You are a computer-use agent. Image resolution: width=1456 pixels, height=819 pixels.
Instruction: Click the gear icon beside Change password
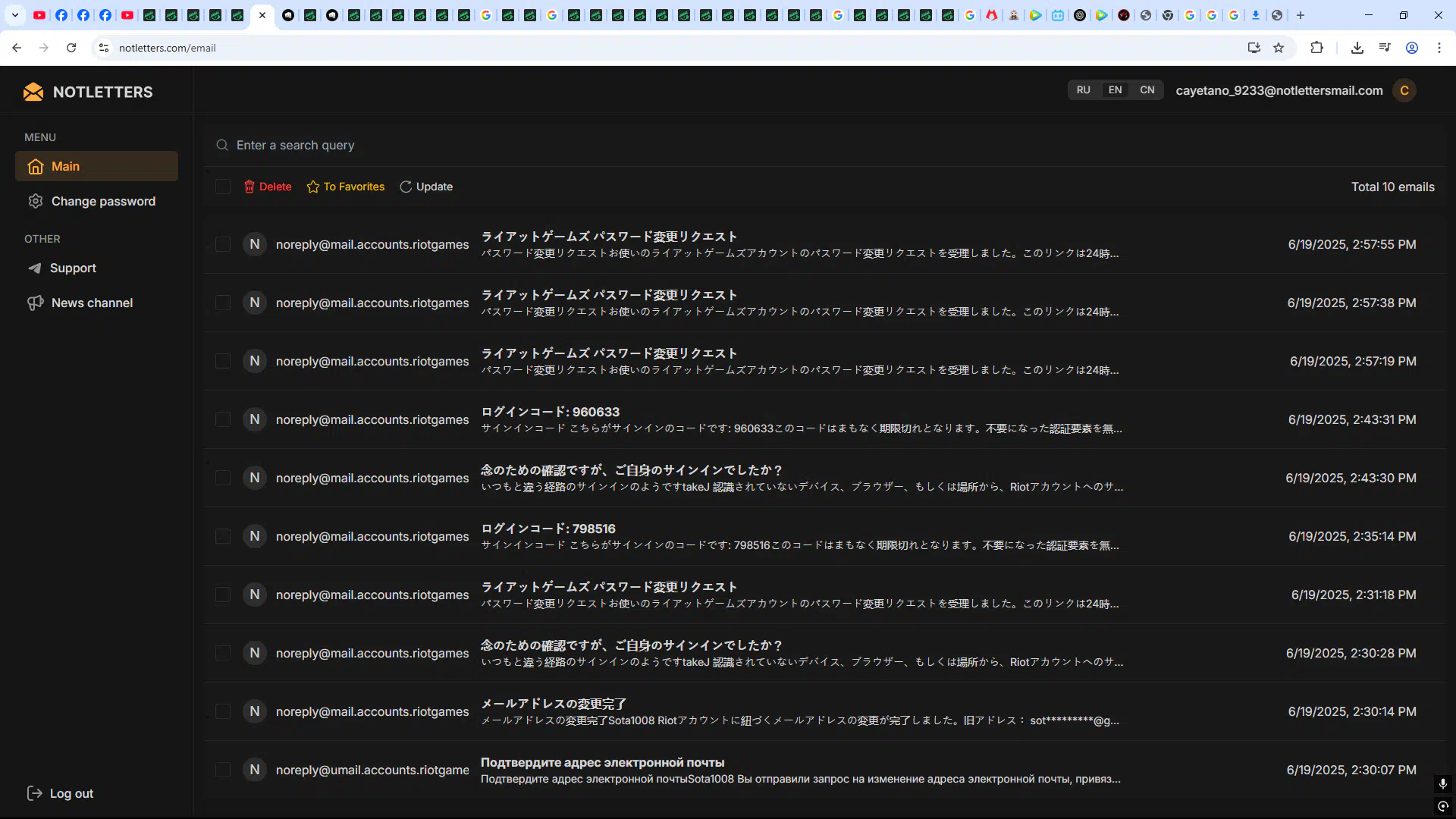pyautogui.click(x=36, y=201)
